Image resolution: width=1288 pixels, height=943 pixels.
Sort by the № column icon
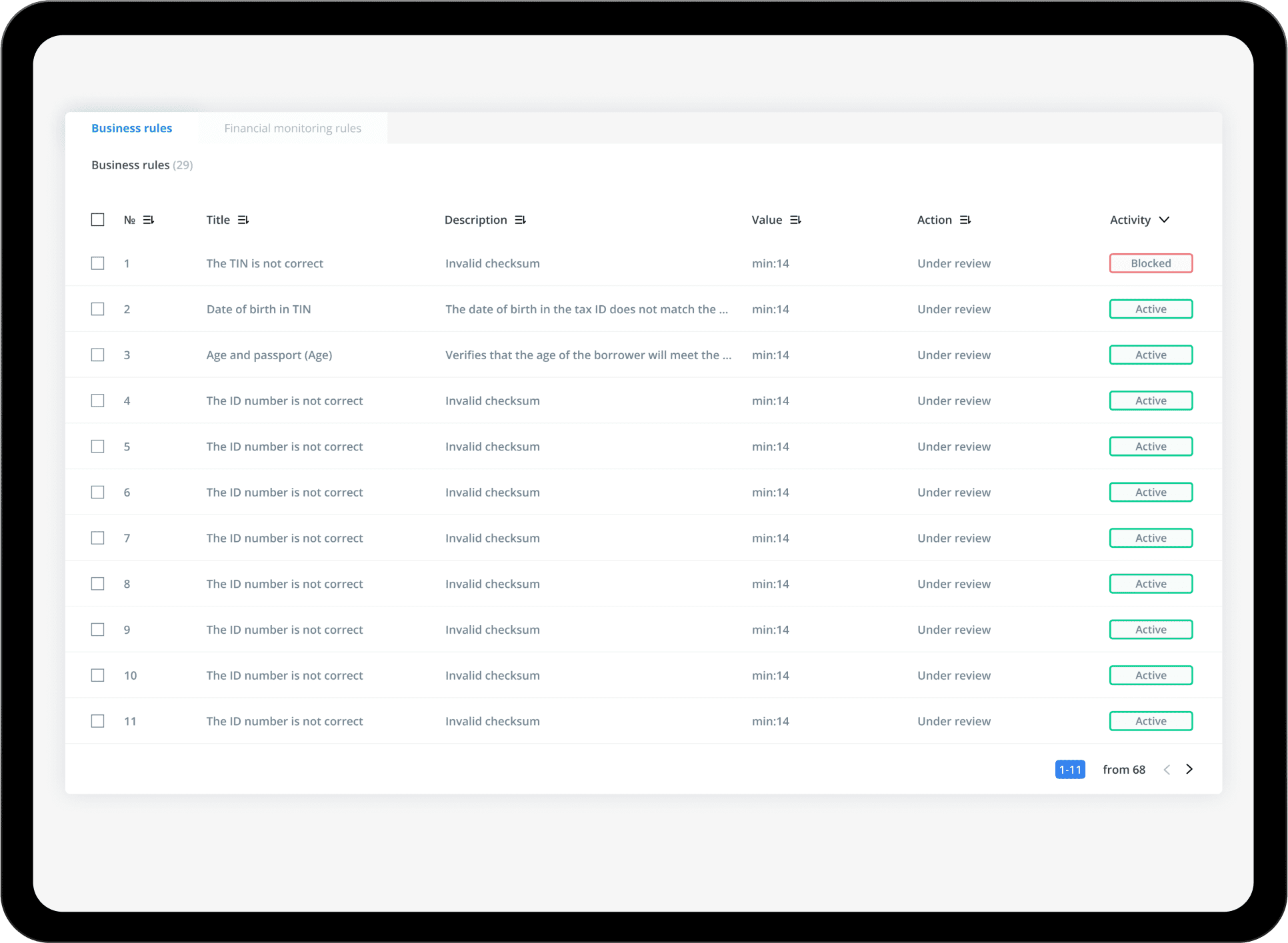pos(149,220)
